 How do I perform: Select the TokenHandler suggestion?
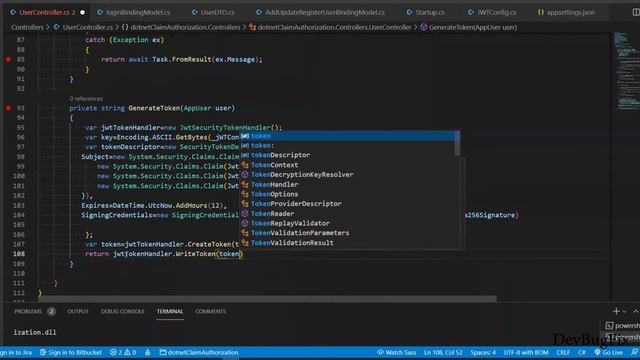point(349,184)
